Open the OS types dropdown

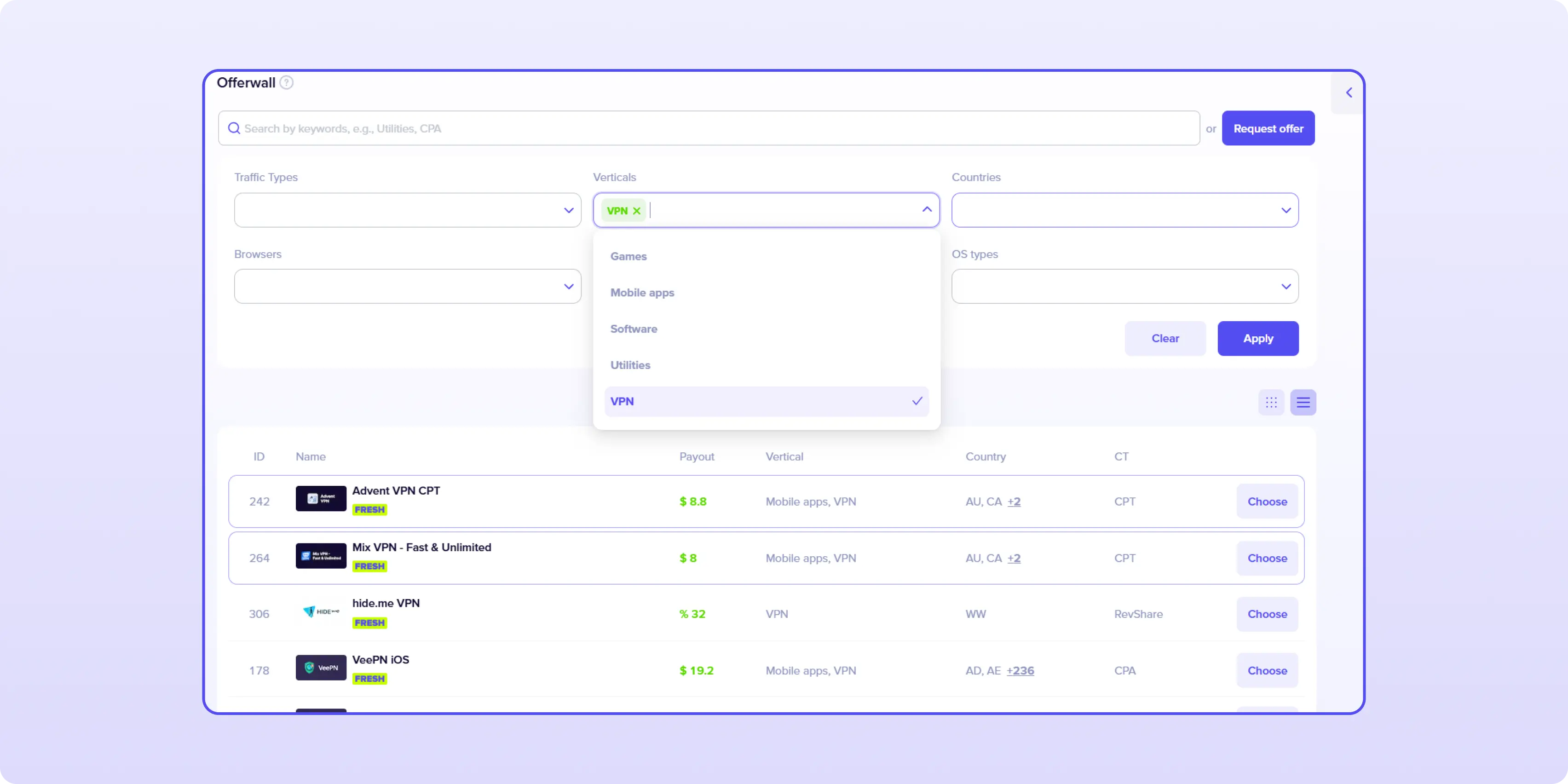pyautogui.click(x=1124, y=287)
